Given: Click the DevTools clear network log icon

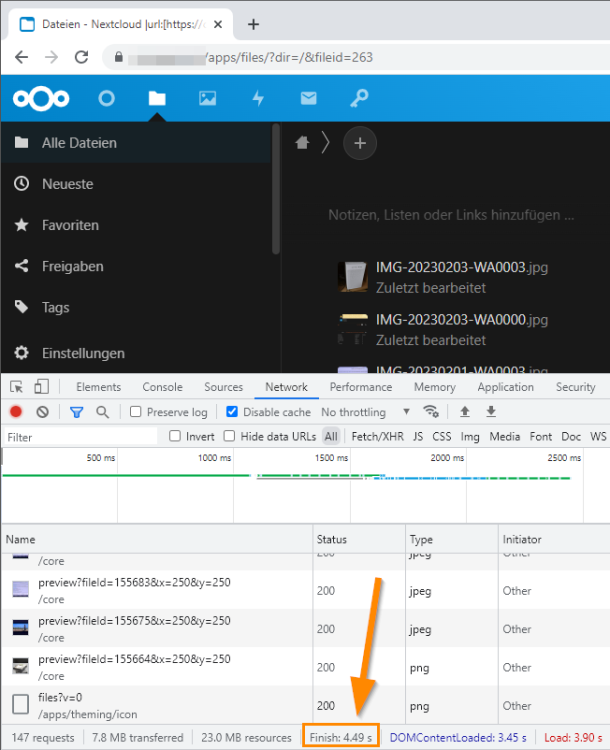Looking at the screenshot, I should [x=43, y=412].
